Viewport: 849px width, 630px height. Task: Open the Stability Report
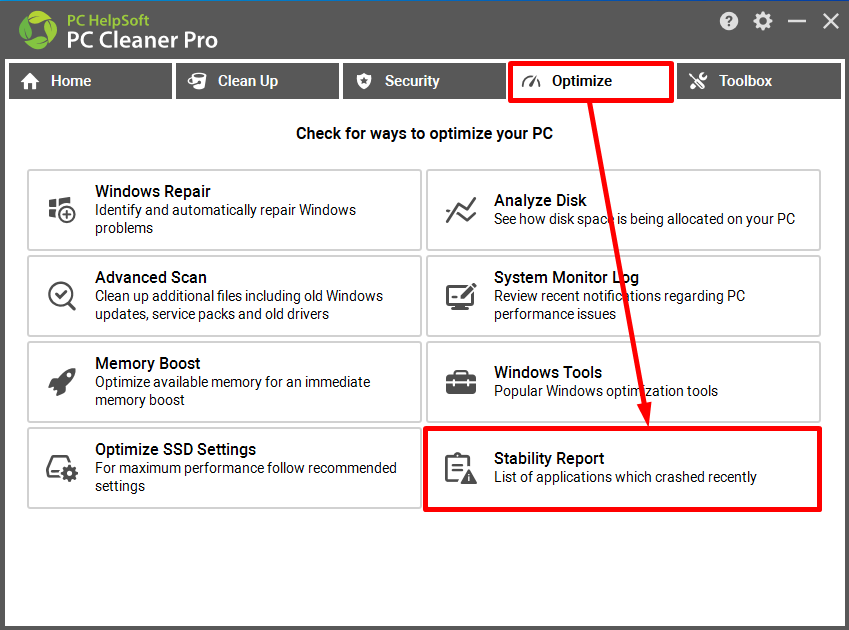tap(623, 469)
